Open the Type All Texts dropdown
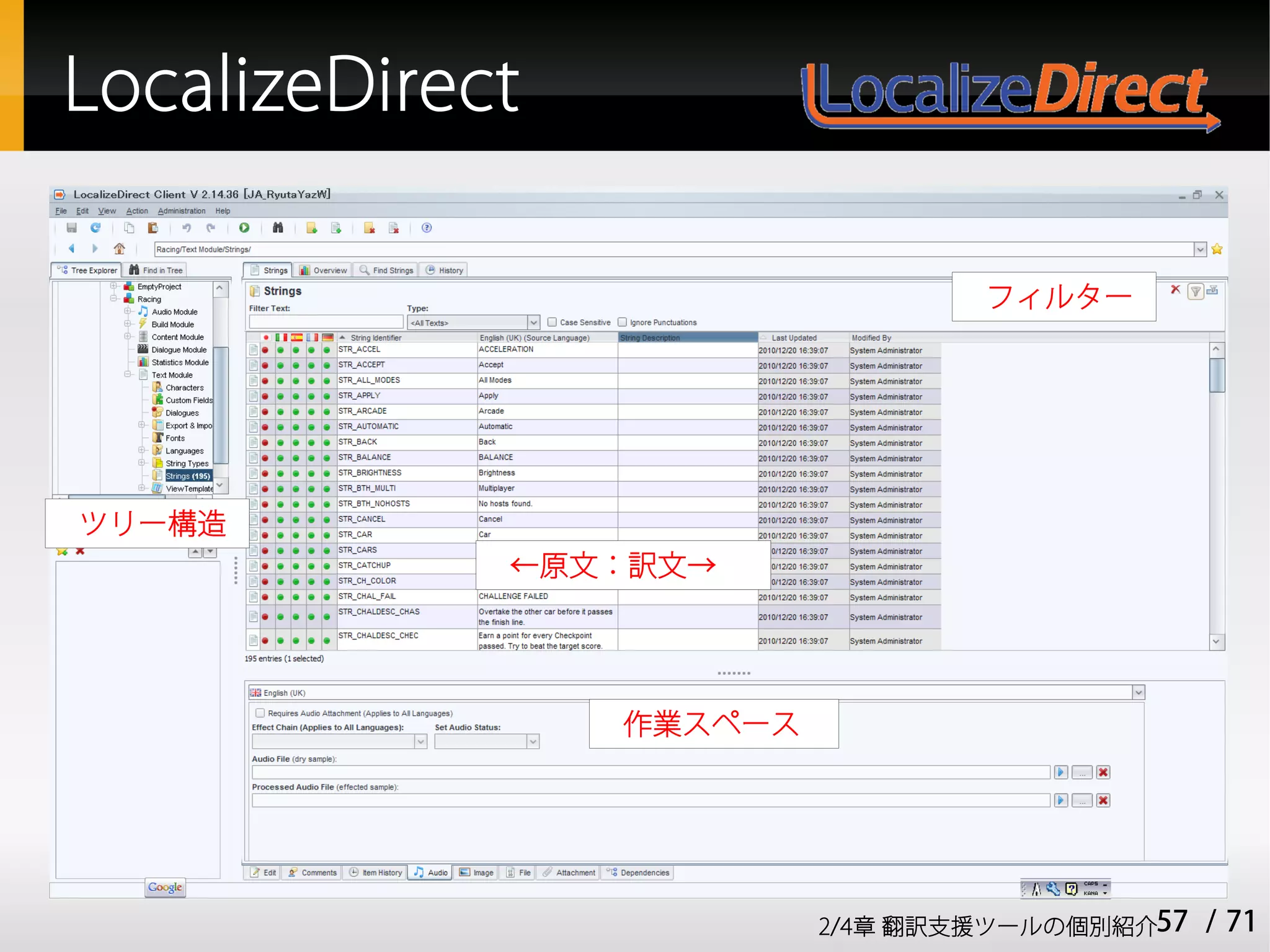Image resolution: width=1270 pixels, height=952 pixels. point(533,323)
